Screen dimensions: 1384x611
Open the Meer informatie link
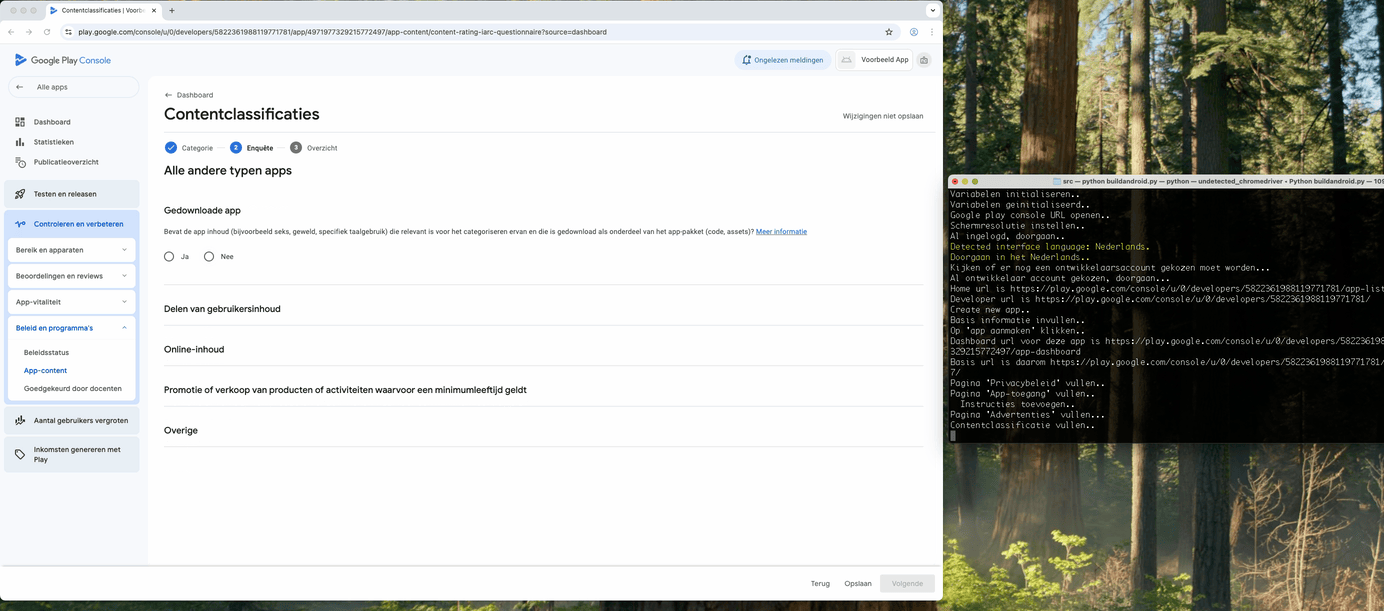(x=781, y=232)
